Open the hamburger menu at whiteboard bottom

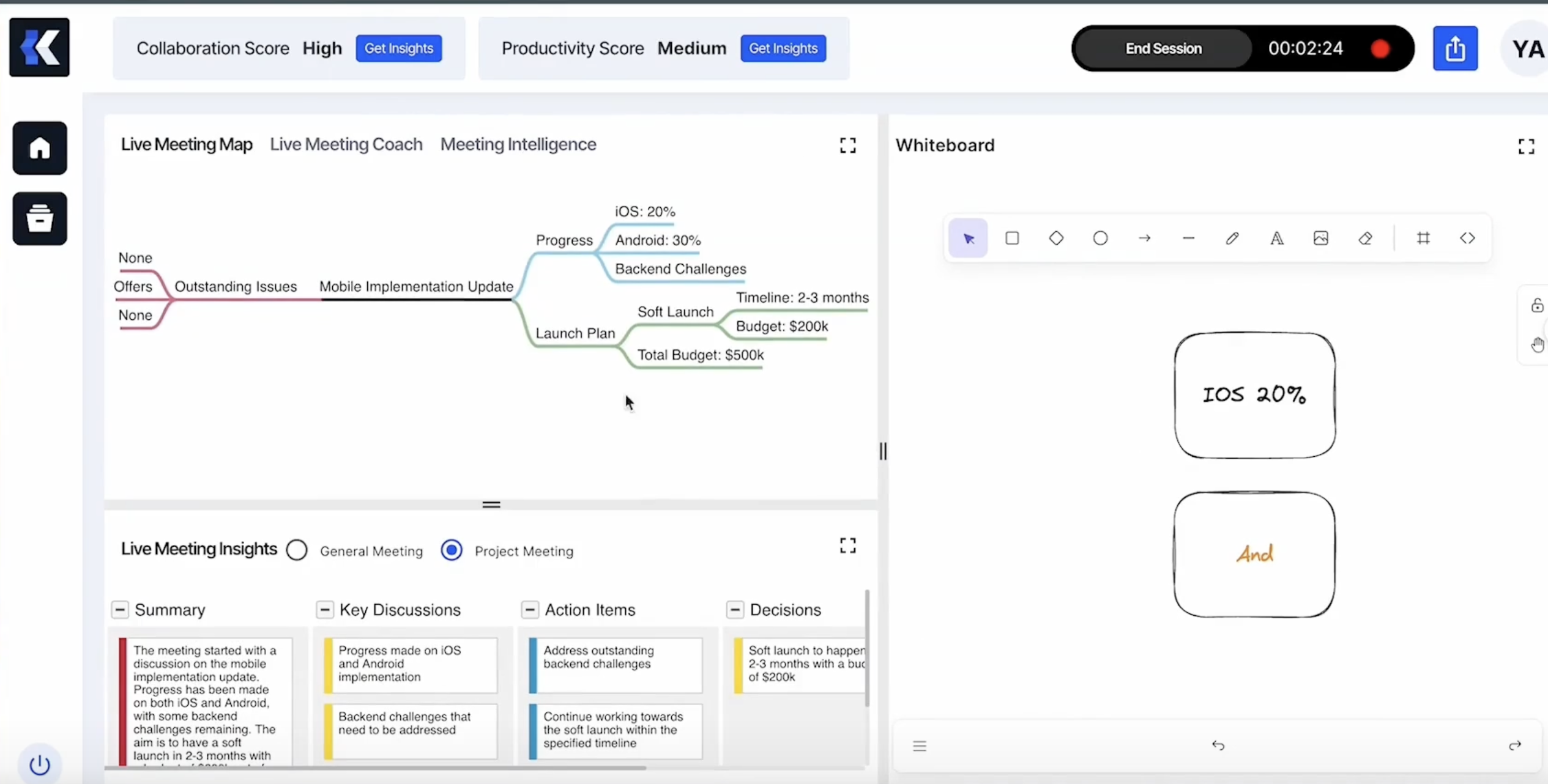coord(920,745)
